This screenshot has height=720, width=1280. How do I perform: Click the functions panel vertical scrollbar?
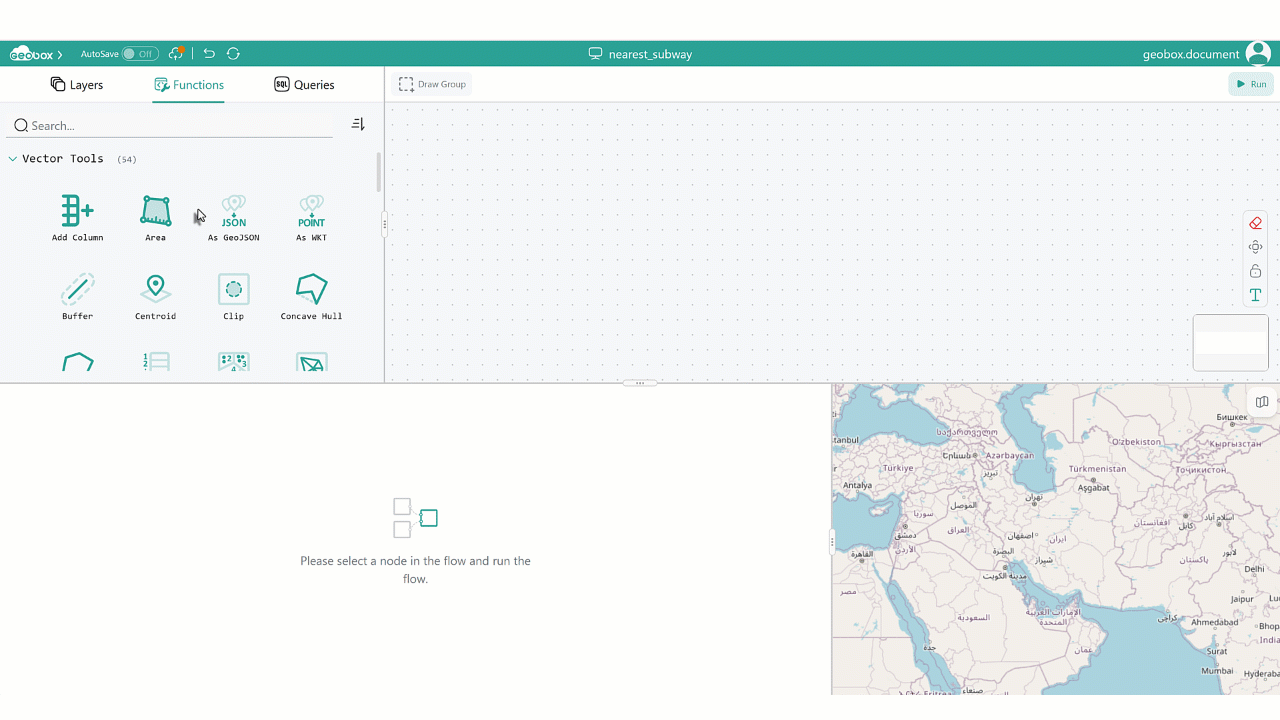pos(379,173)
